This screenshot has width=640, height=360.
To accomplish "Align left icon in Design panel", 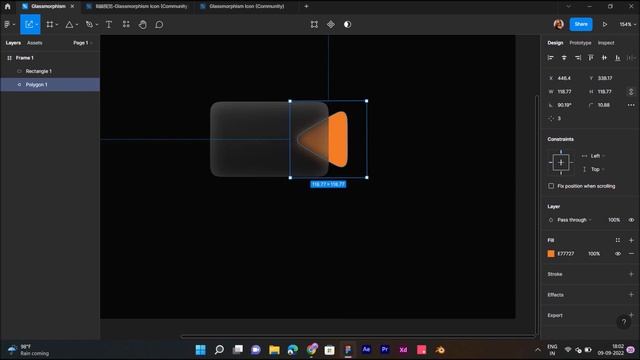I will (551, 58).
